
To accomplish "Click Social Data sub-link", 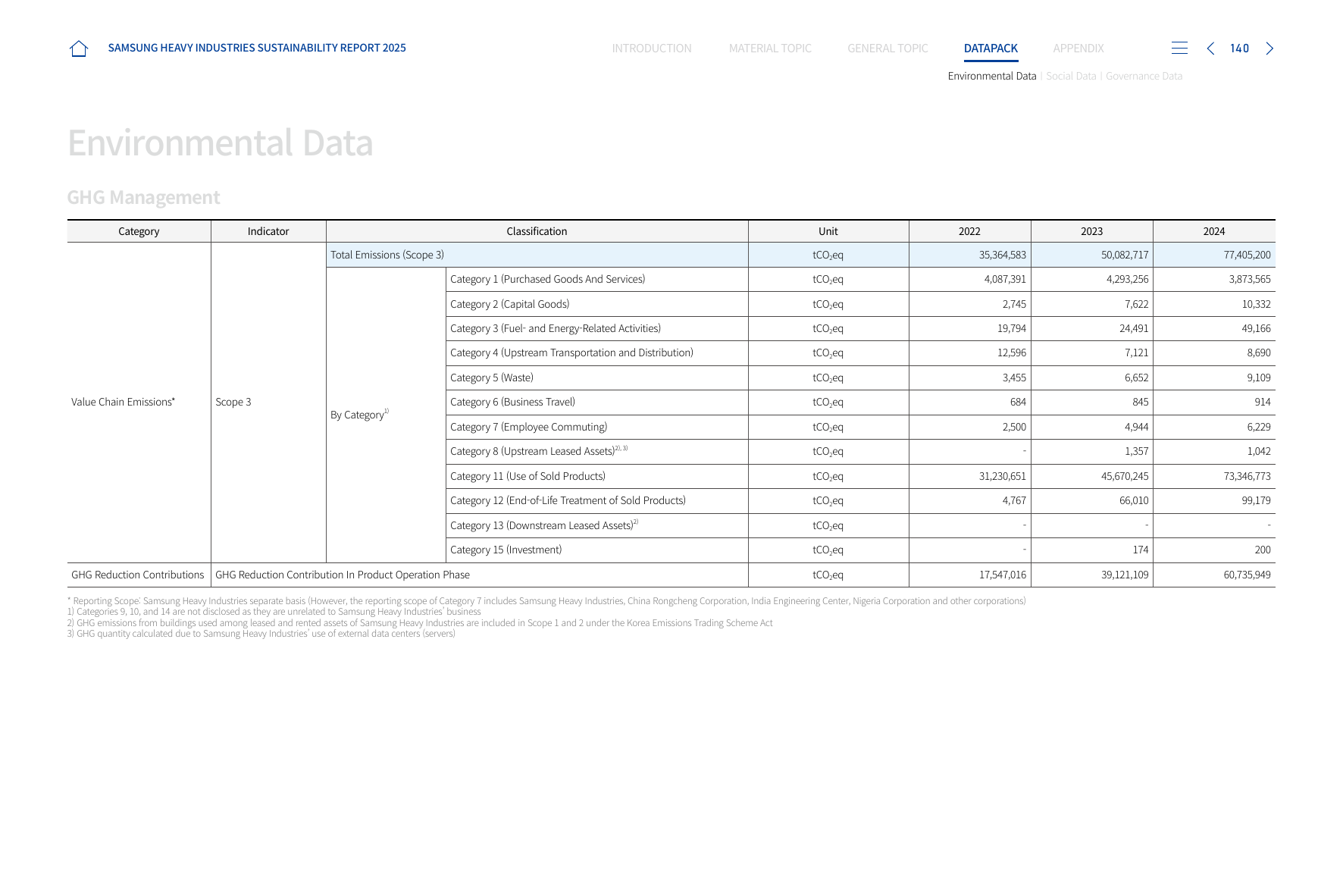I will [1071, 76].
